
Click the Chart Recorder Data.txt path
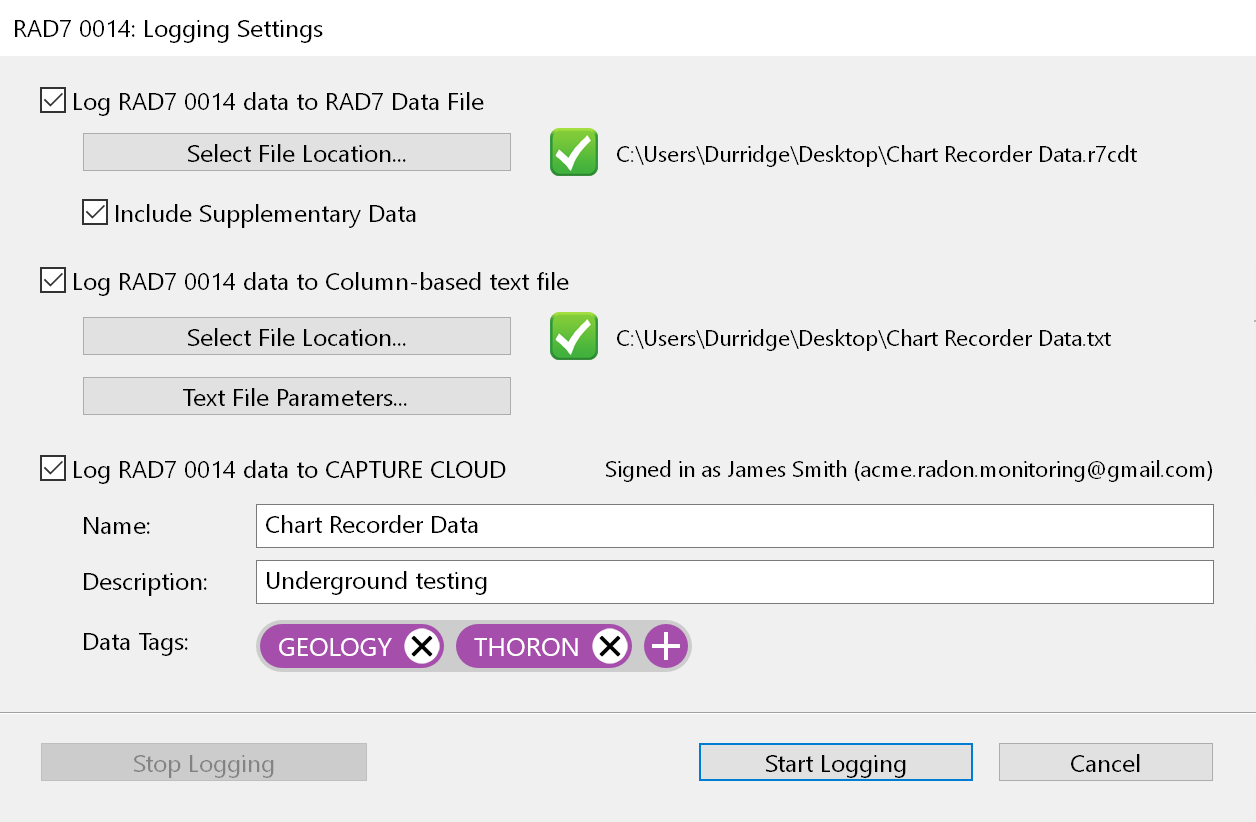(x=864, y=339)
